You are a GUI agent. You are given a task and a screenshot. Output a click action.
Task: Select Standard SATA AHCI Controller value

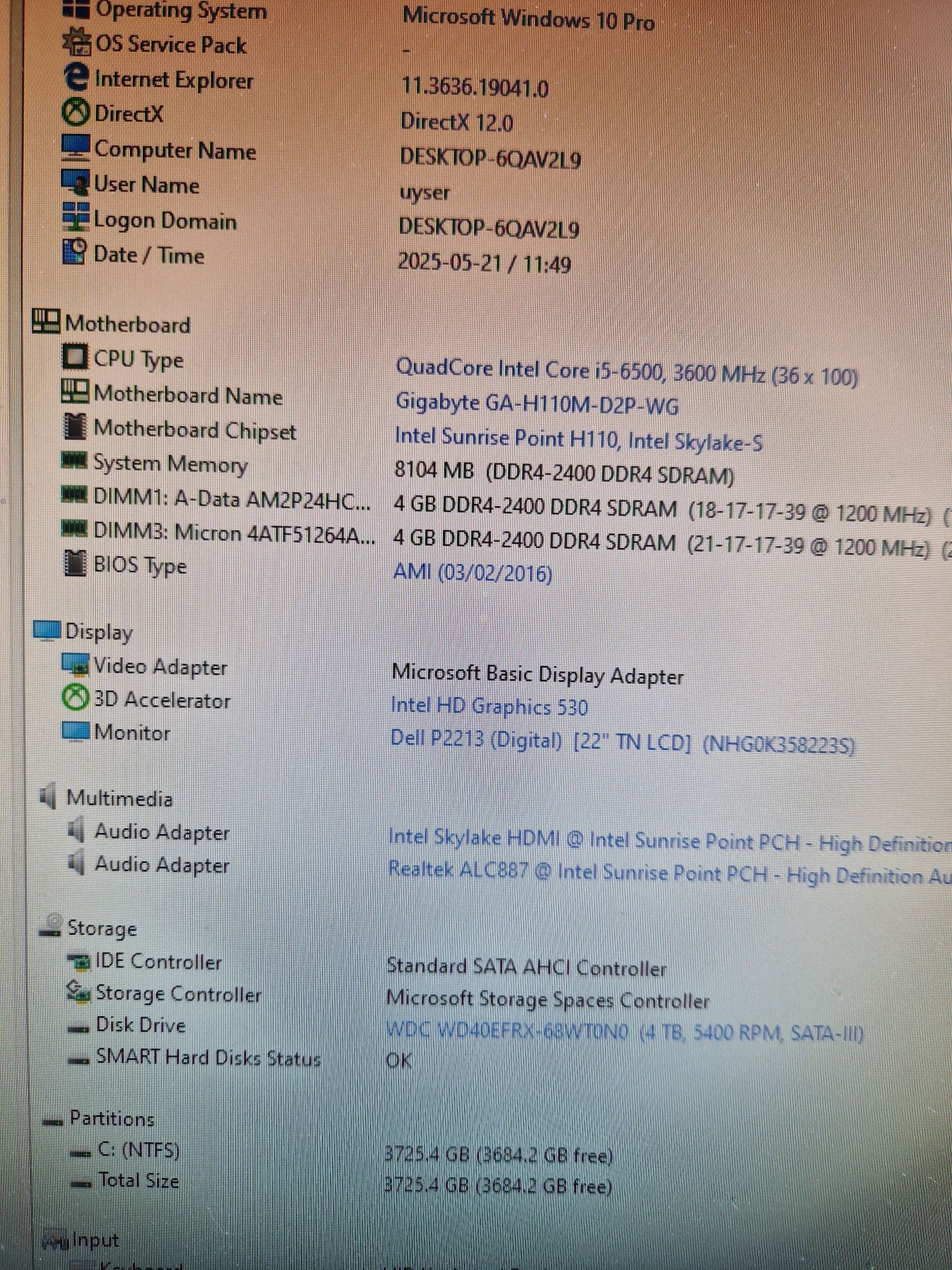pyautogui.click(x=527, y=967)
